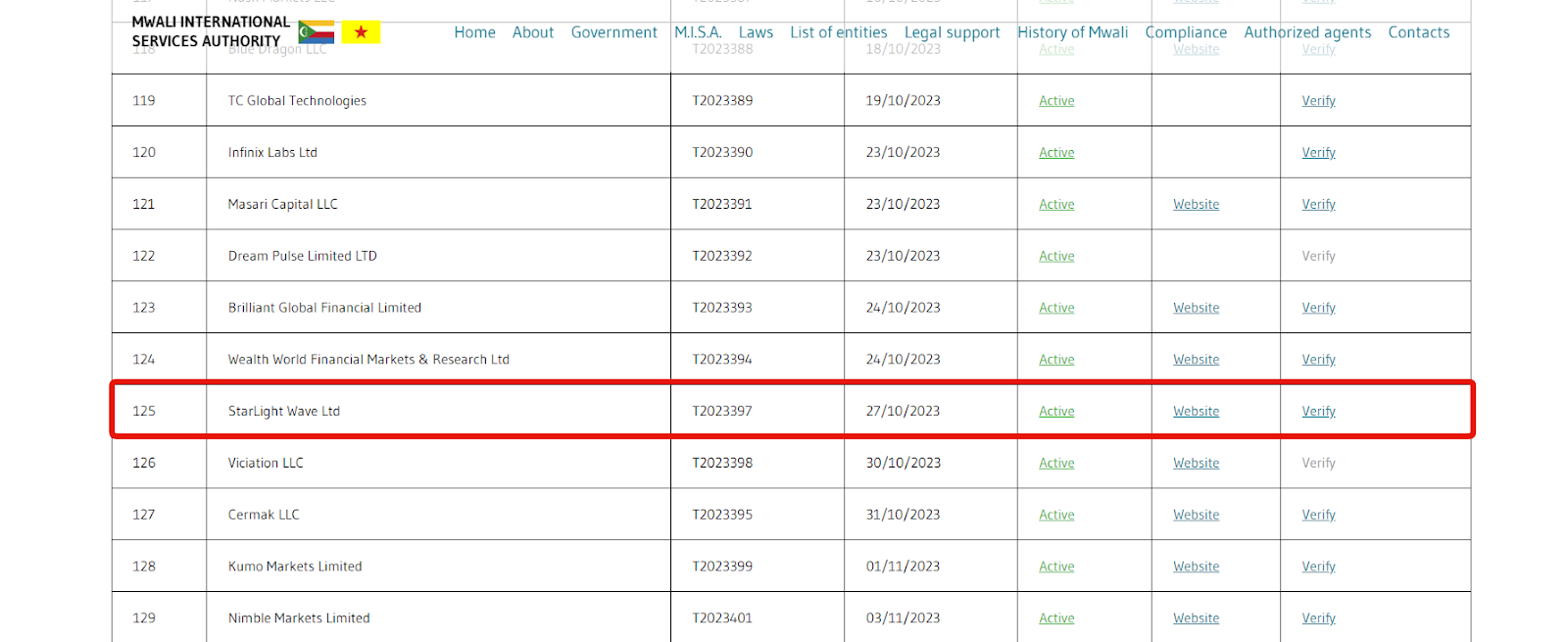This screenshot has width=1568, height=642.
Task: Open Website link for Viciation LLC
Action: 1197,464
